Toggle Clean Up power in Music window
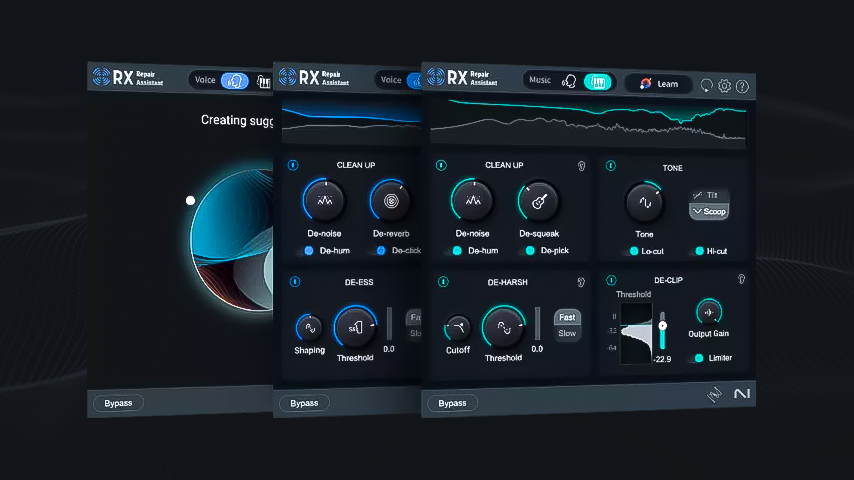 click(x=441, y=165)
